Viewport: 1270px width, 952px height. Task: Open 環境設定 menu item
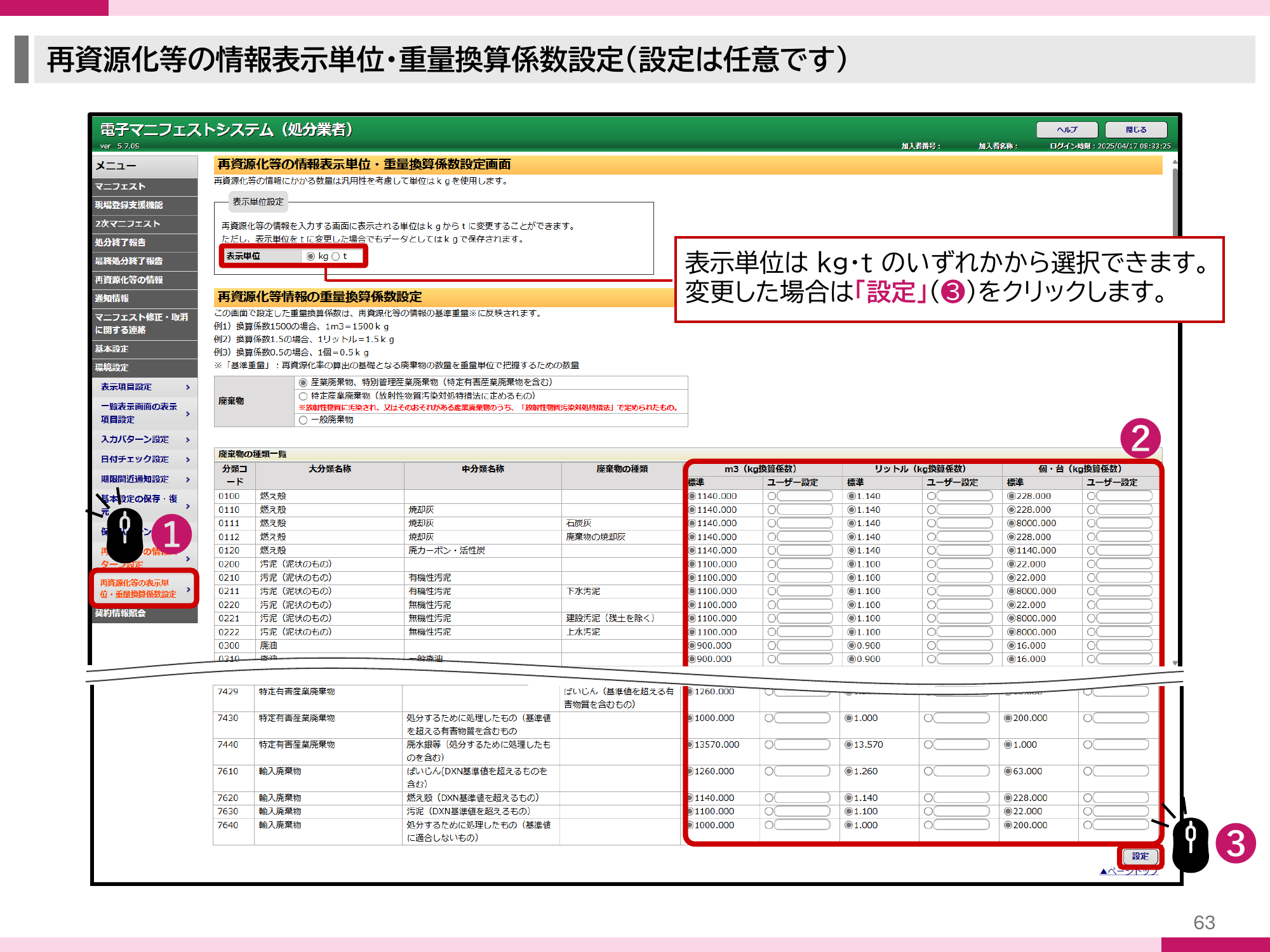[x=145, y=367]
